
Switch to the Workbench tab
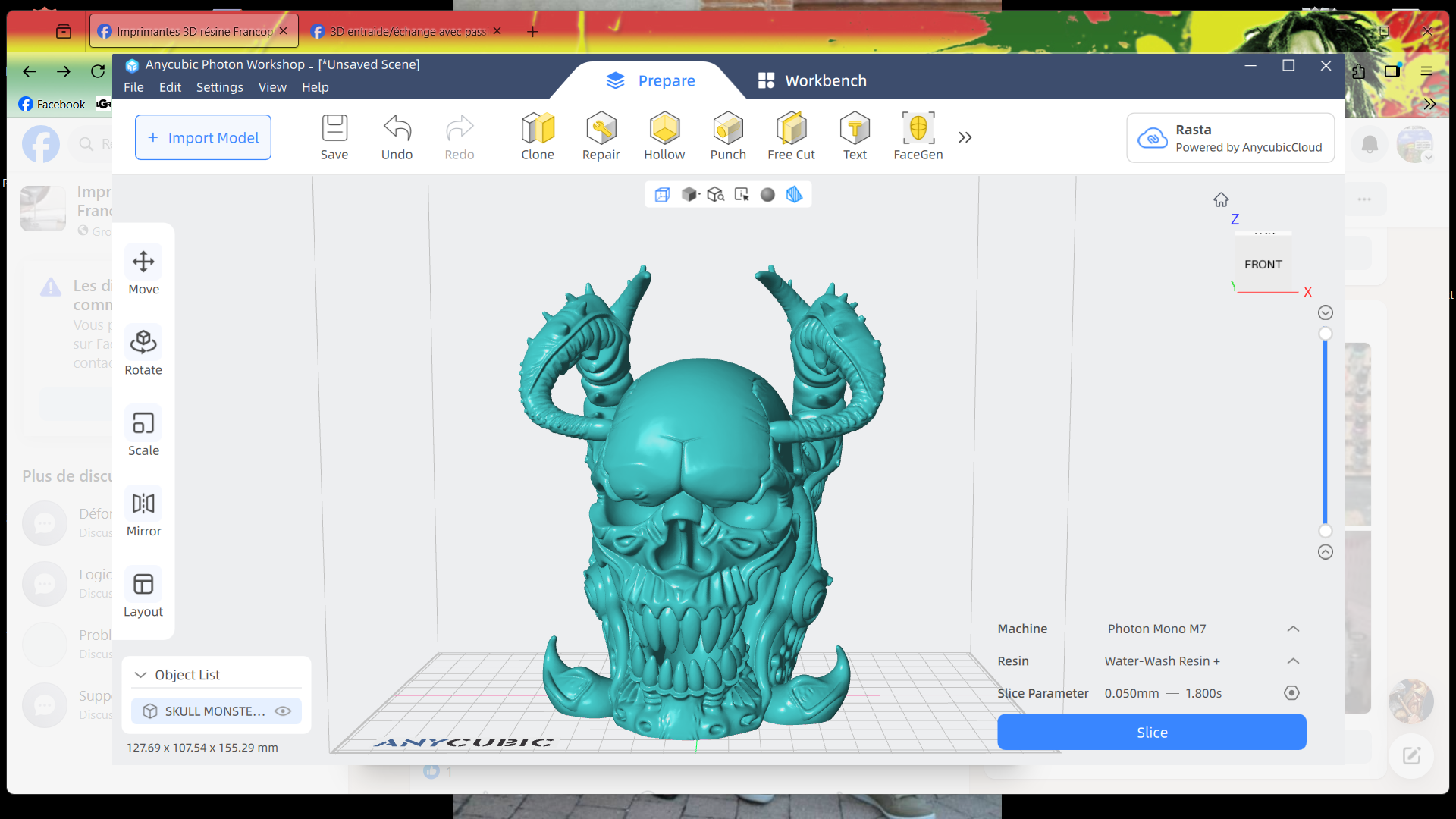[x=811, y=80]
